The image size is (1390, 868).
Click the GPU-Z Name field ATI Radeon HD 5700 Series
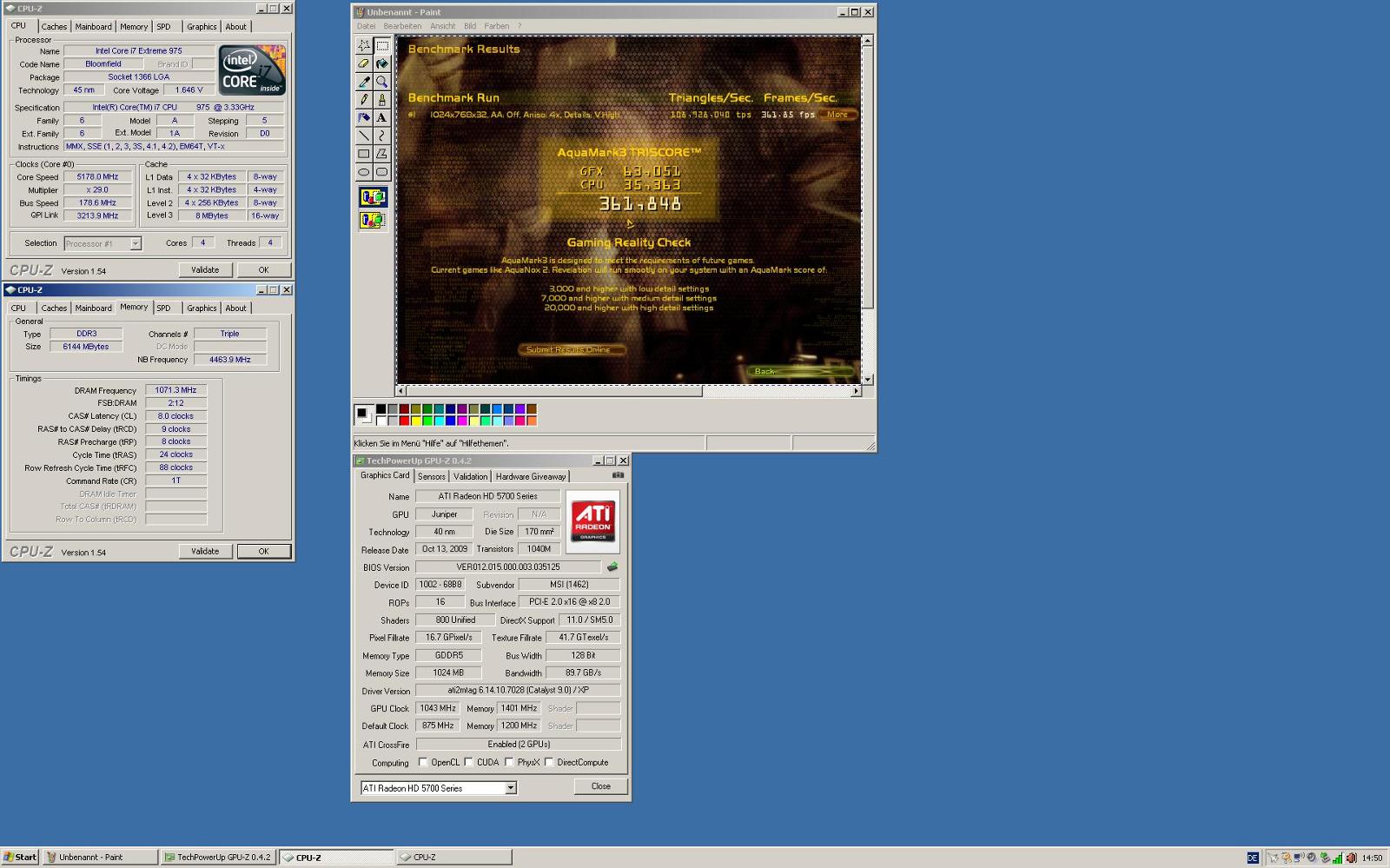tap(487, 496)
